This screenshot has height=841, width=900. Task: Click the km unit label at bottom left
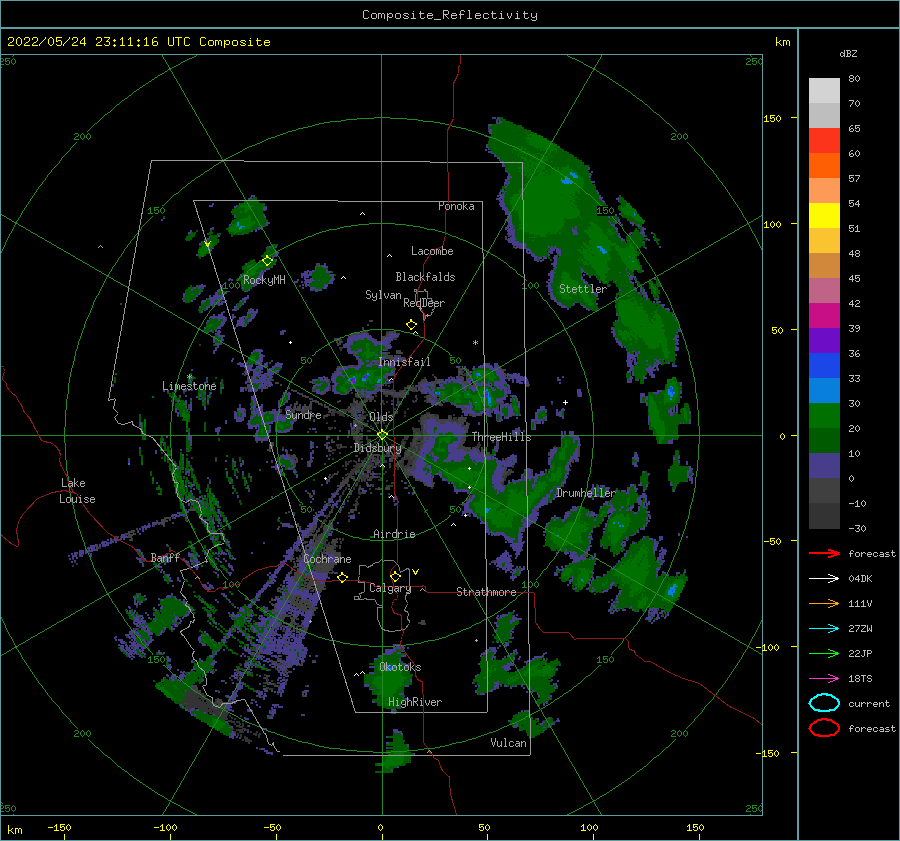(x=15, y=830)
